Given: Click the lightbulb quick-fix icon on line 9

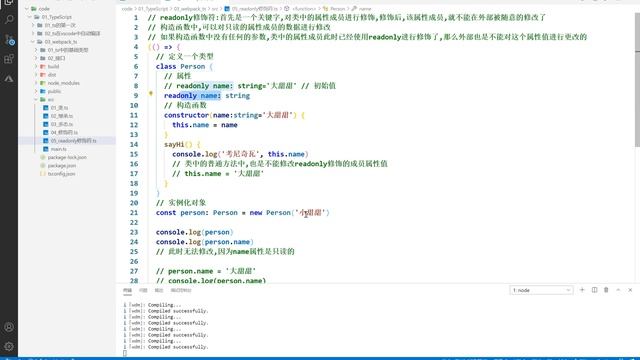Looking at the screenshot, I should coord(151,94).
